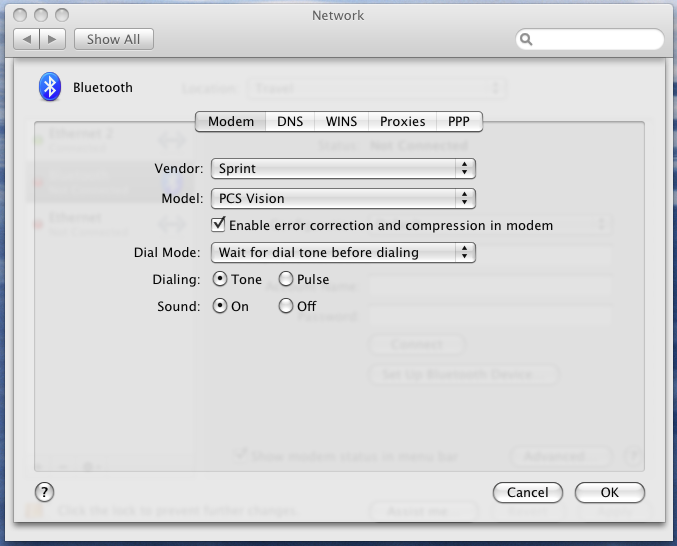This screenshot has width=677, height=546.
Task: Click the Bluetooth heading text
Action: (x=103, y=88)
